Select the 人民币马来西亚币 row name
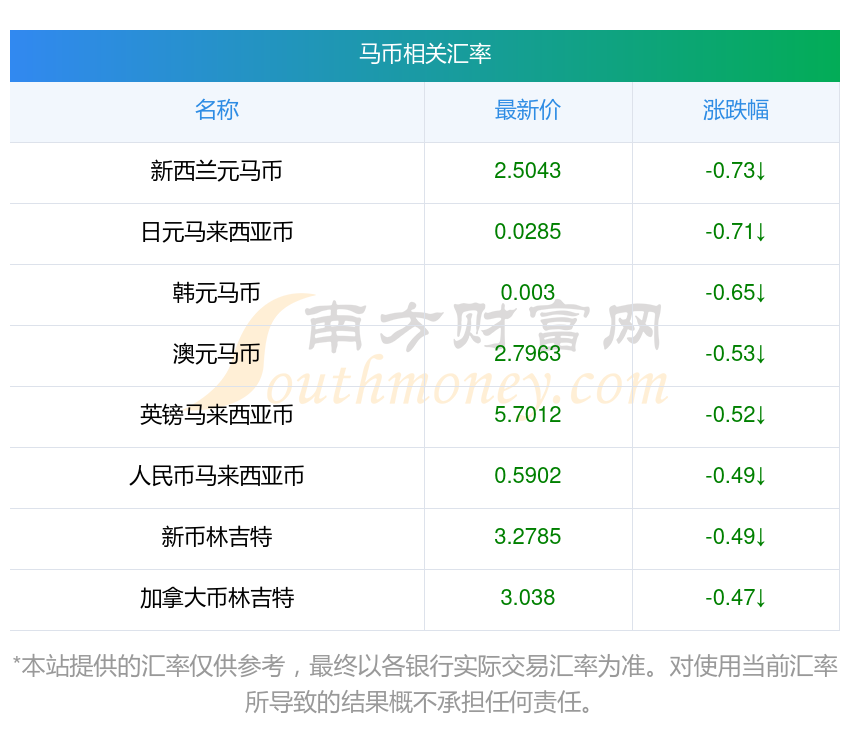Image resolution: width=850 pixels, height=733 pixels. click(x=217, y=476)
